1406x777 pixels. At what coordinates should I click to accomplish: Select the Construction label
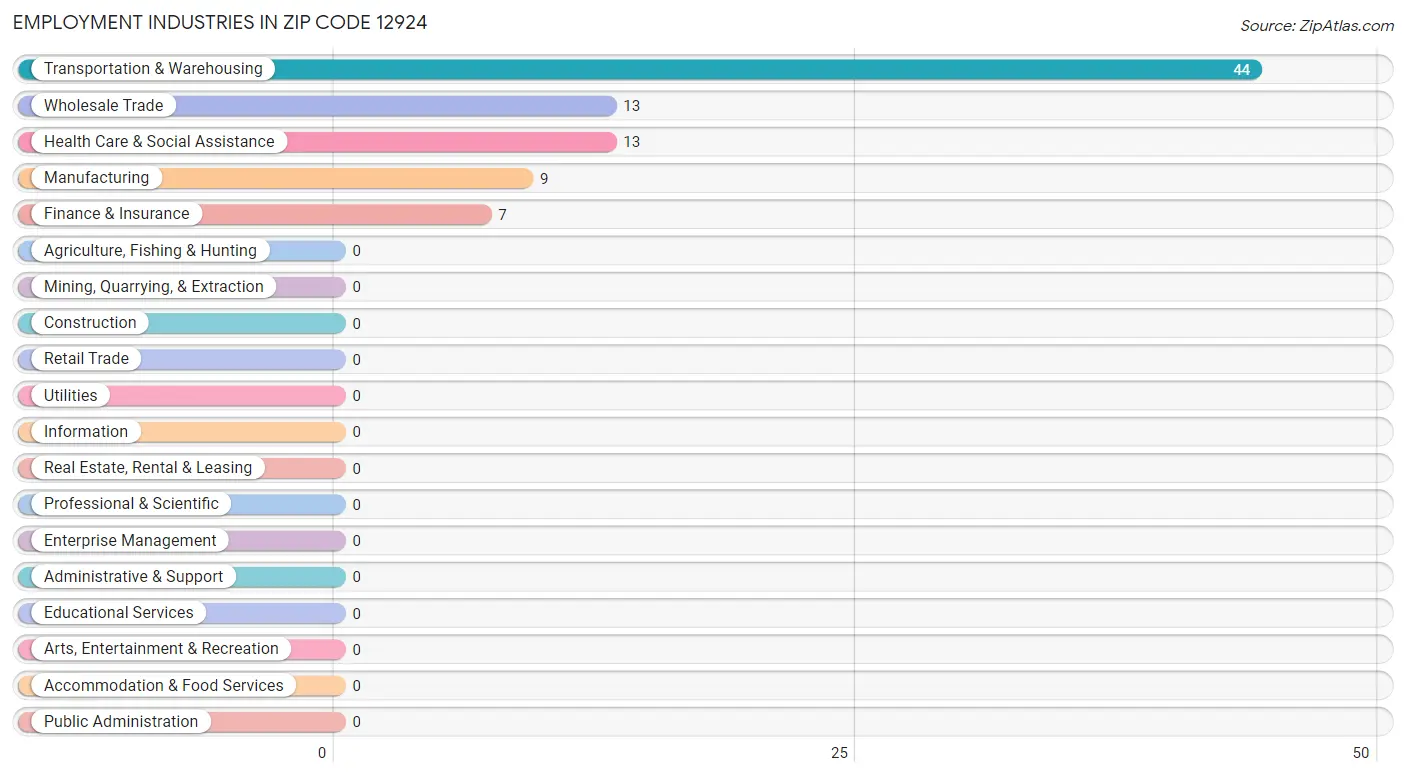point(90,322)
